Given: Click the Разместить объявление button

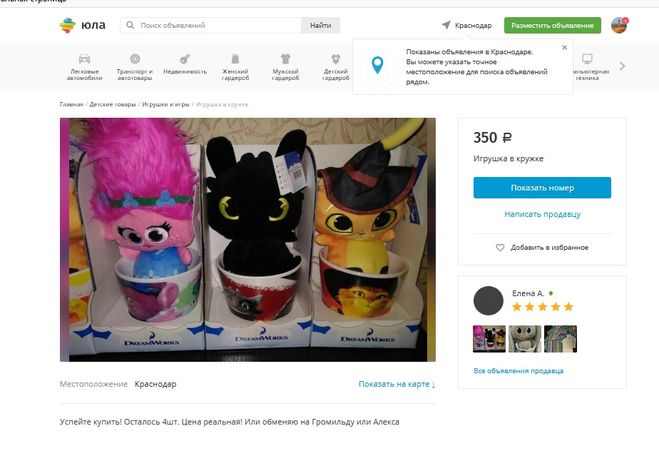Looking at the screenshot, I should click(552, 25).
